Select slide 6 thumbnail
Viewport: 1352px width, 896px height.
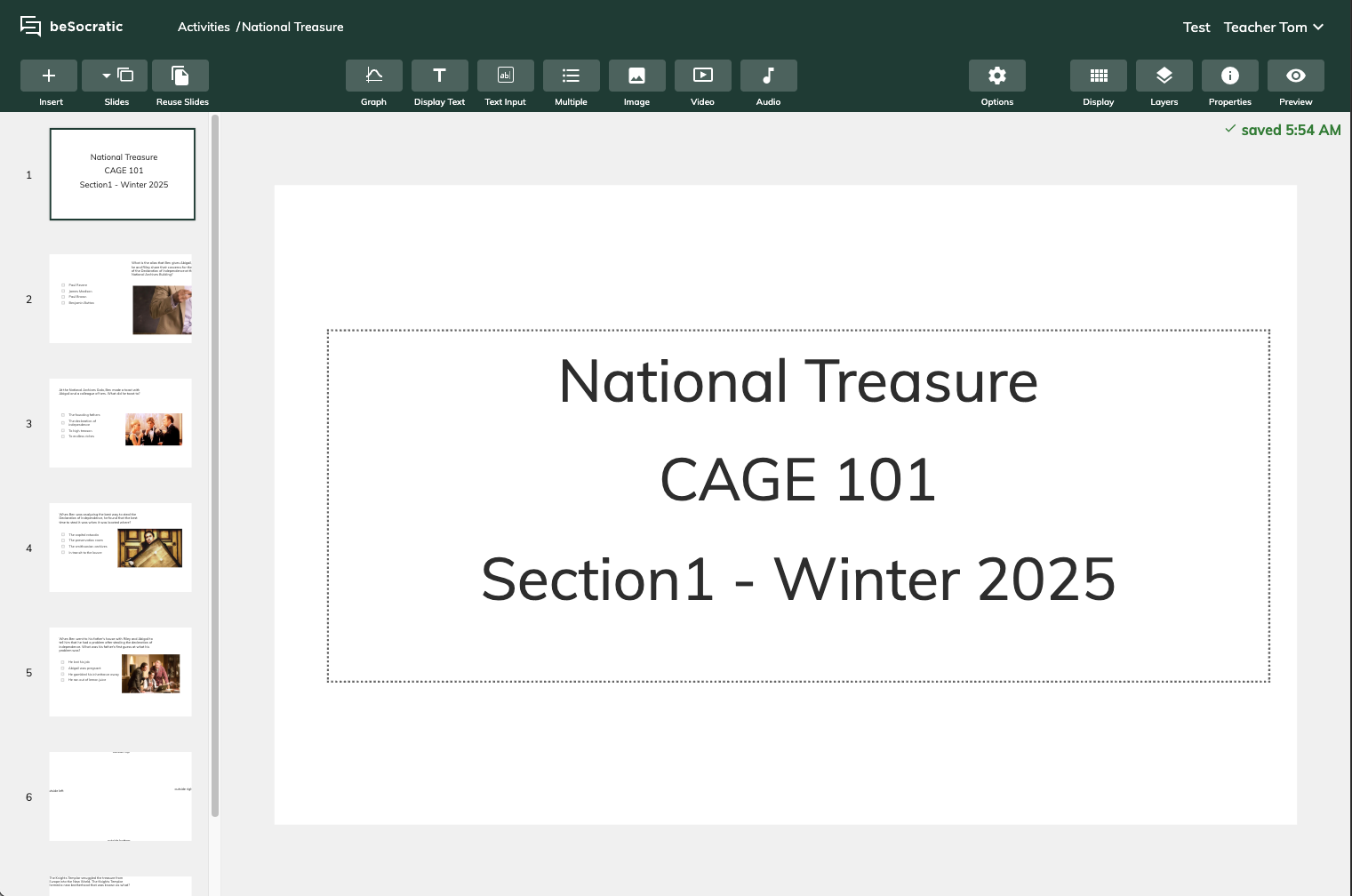(121, 796)
